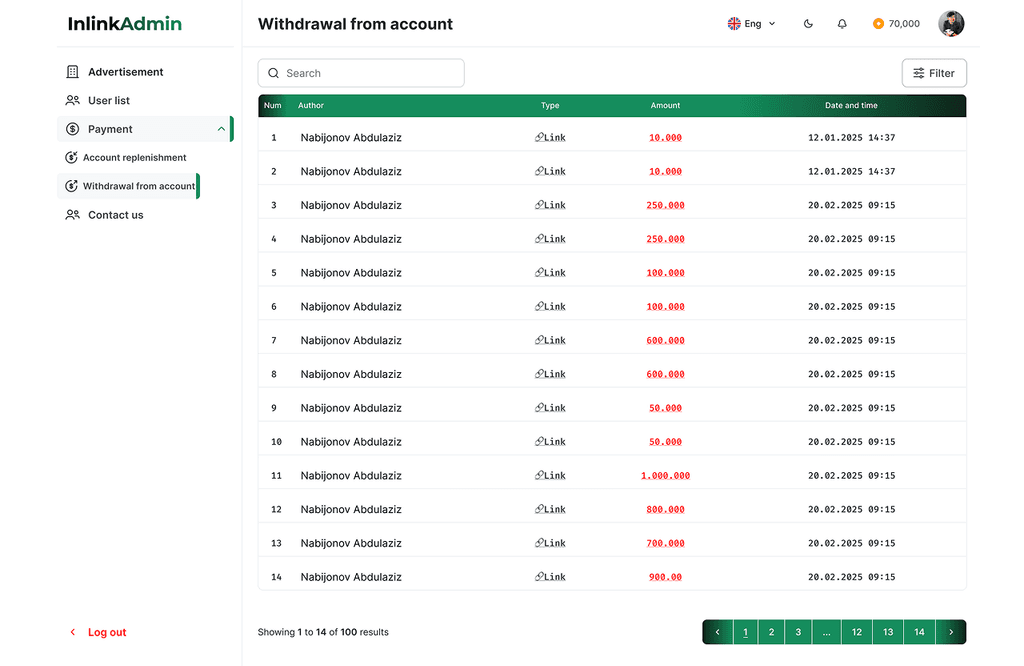1024x666 pixels.
Task: Open the Account replenishment page
Action: point(134,158)
